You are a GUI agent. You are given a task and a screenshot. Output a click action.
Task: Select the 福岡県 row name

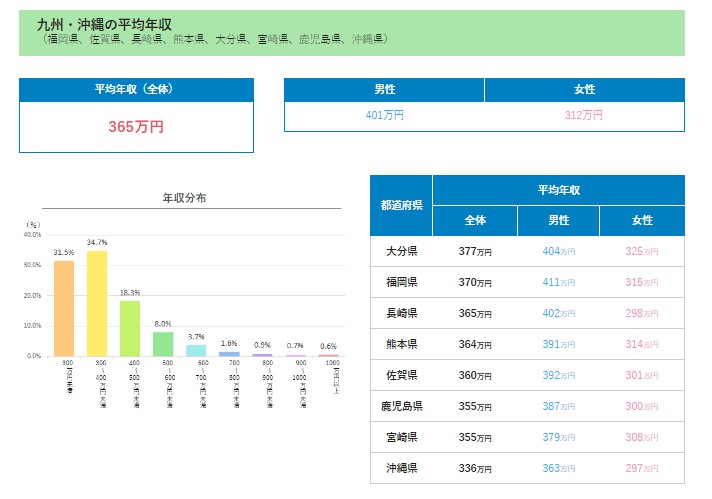coord(402,282)
